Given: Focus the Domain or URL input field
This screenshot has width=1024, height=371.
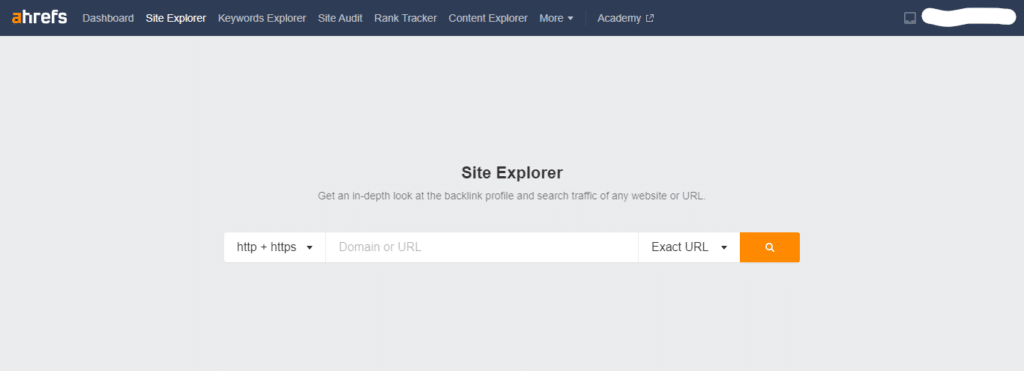Looking at the screenshot, I should [x=482, y=248].
